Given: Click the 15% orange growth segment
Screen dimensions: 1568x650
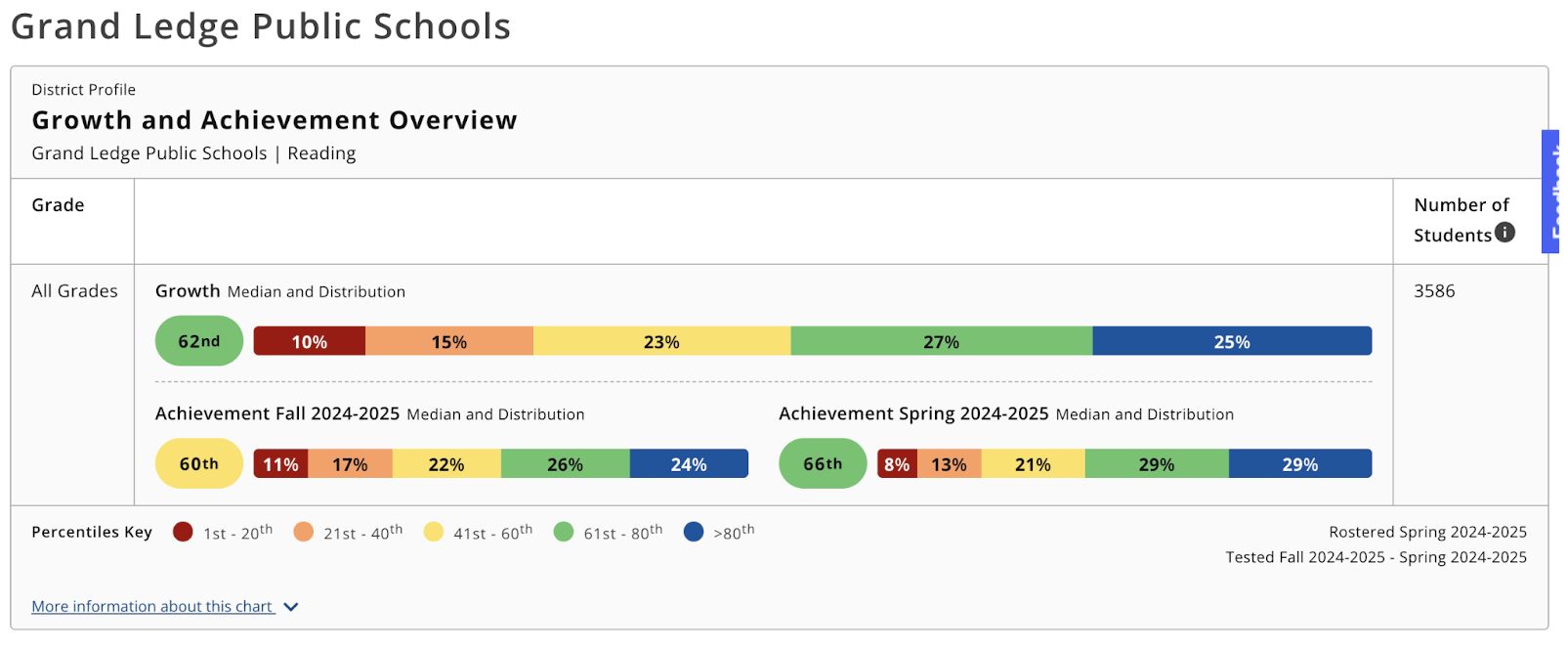Looking at the screenshot, I should point(449,341).
